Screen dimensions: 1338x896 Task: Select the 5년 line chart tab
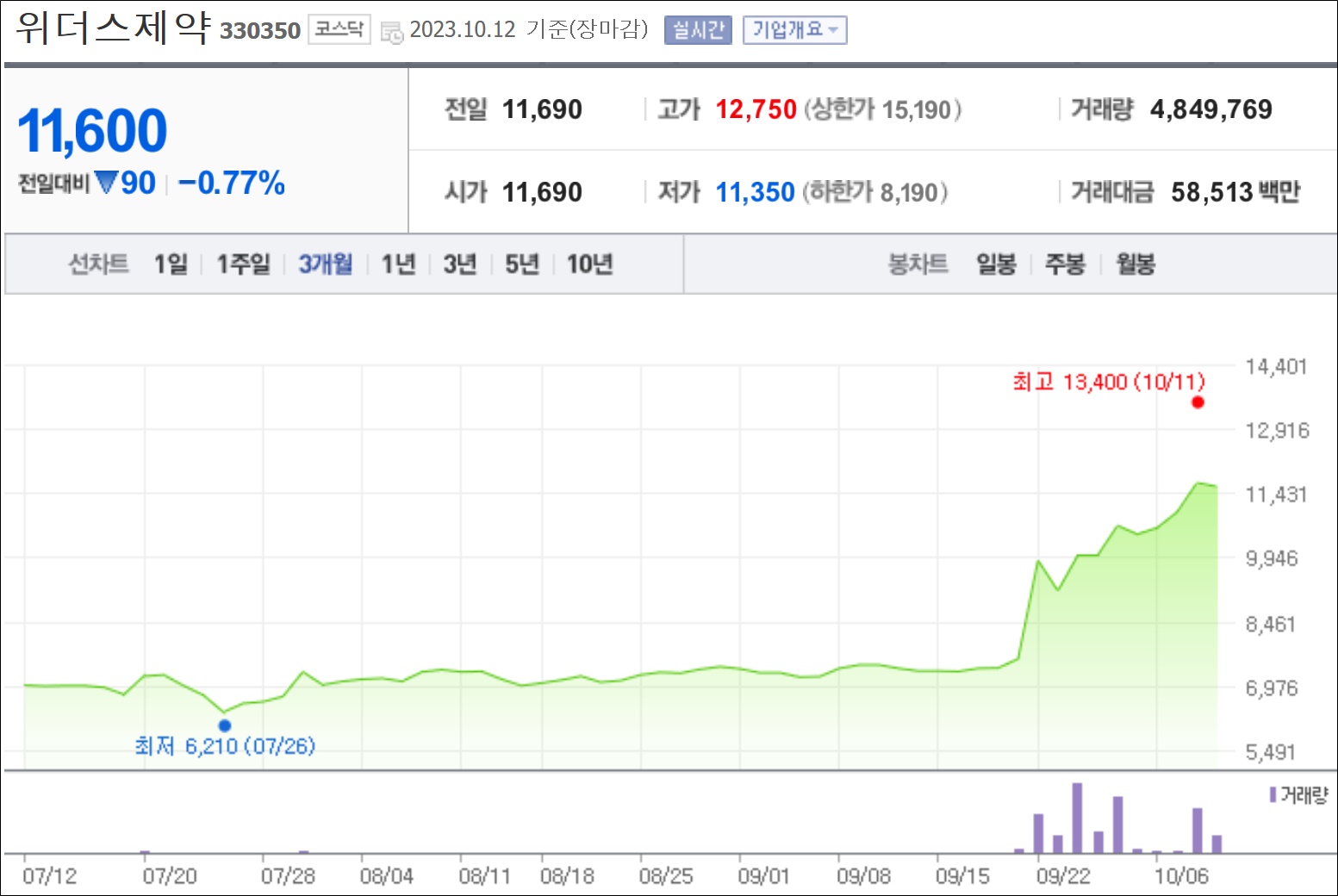522,264
